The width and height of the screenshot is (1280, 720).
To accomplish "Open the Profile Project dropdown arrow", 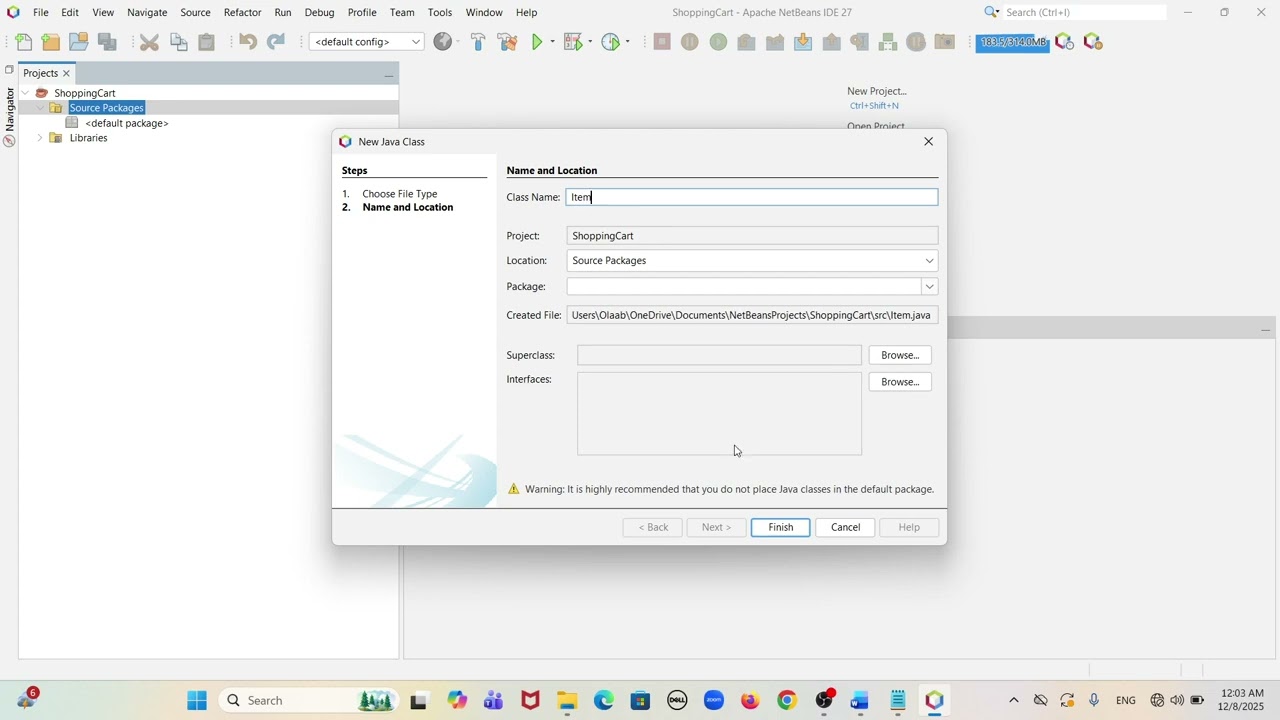I will (x=627, y=42).
